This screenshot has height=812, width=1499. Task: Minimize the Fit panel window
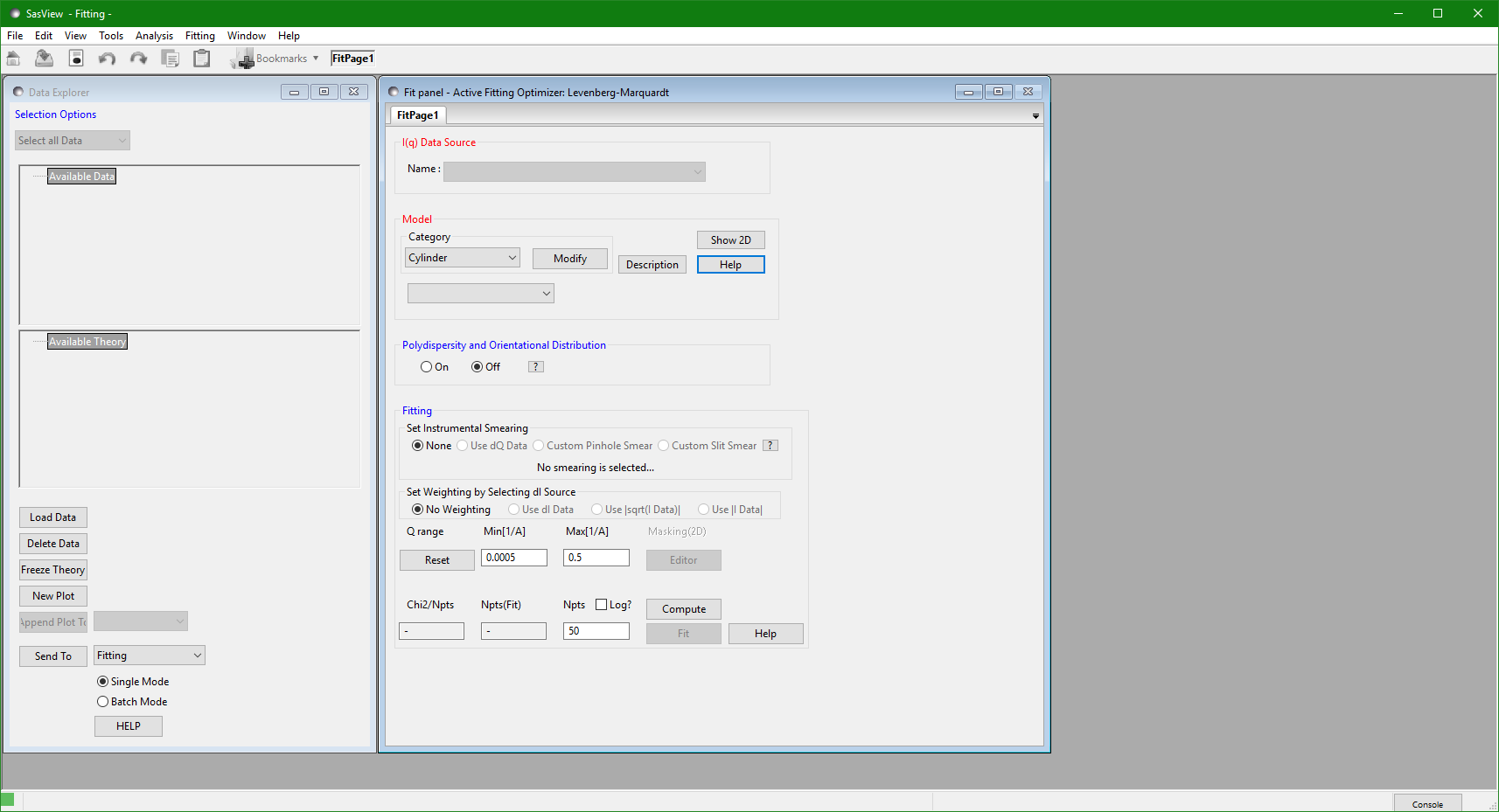(x=969, y=92)
